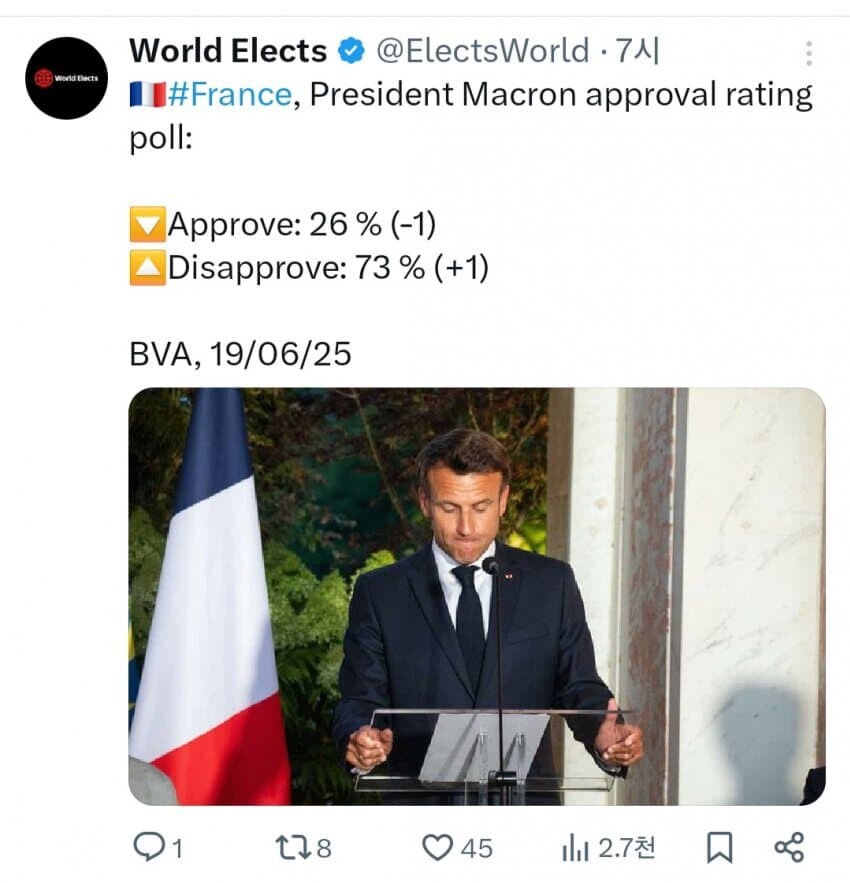This screenshot has height=883, width=850.
Task: Open the #France hashtag link
Action: coord(230,94)
